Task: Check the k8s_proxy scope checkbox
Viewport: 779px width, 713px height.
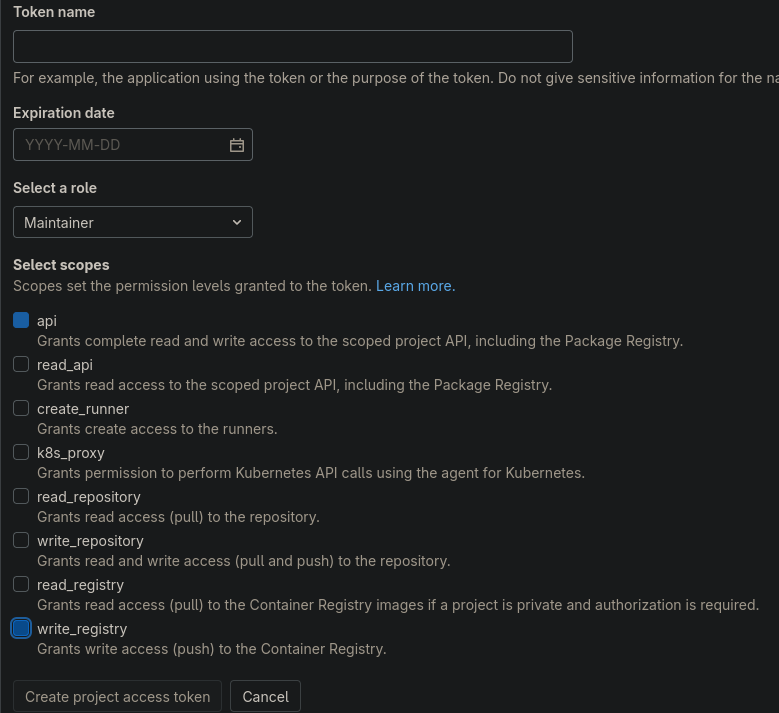Action: click(x=21, y=453)
